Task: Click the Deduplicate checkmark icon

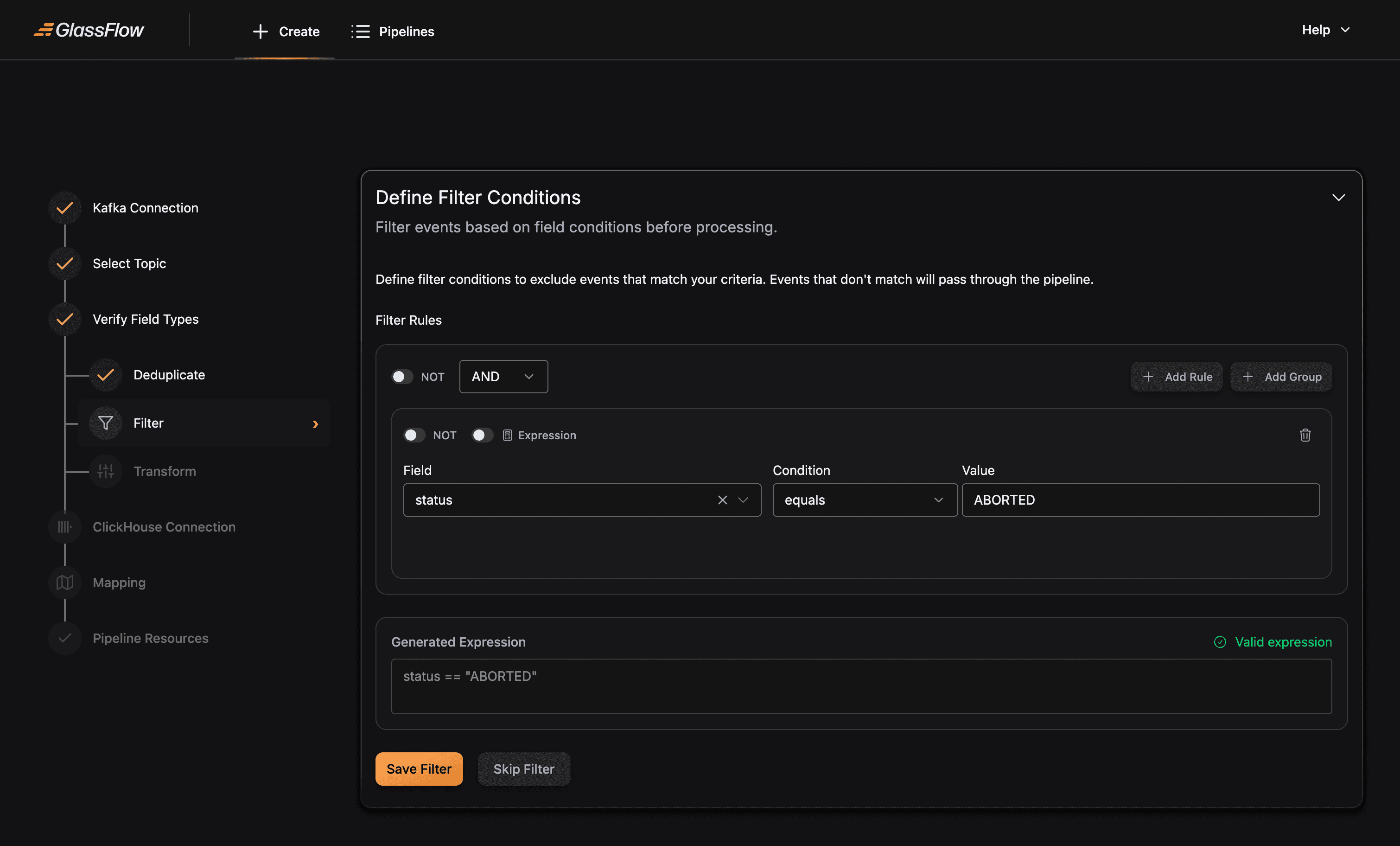Action: [x=106, y=375]
